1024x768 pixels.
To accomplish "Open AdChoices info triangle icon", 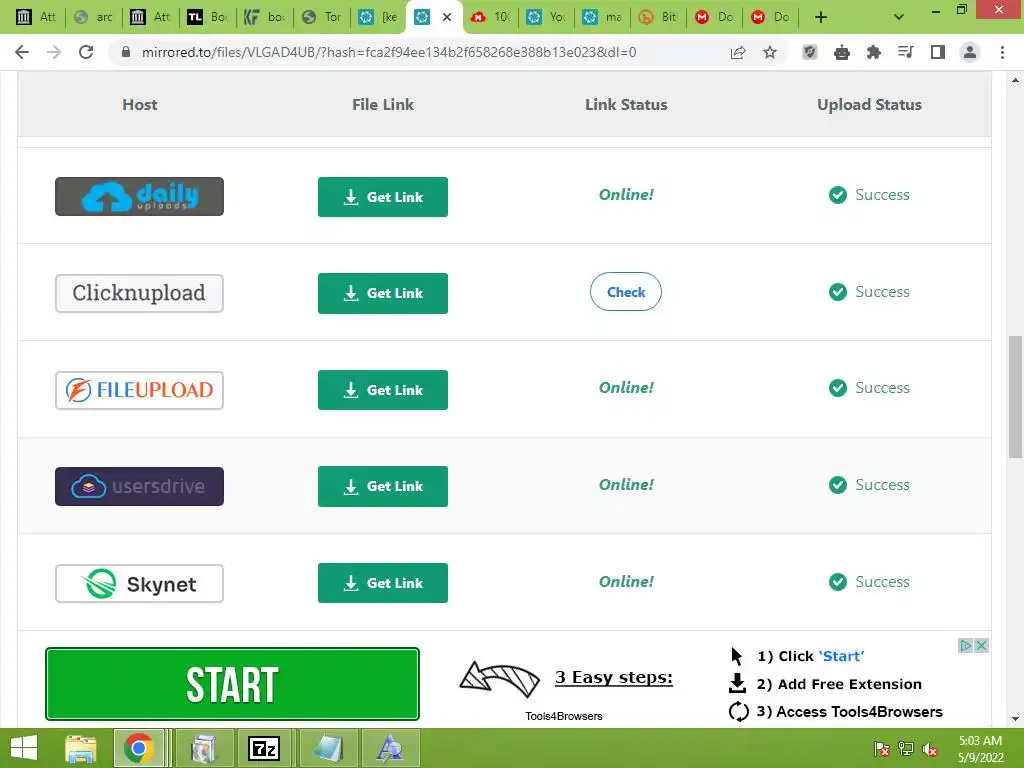I will point(966,645).
